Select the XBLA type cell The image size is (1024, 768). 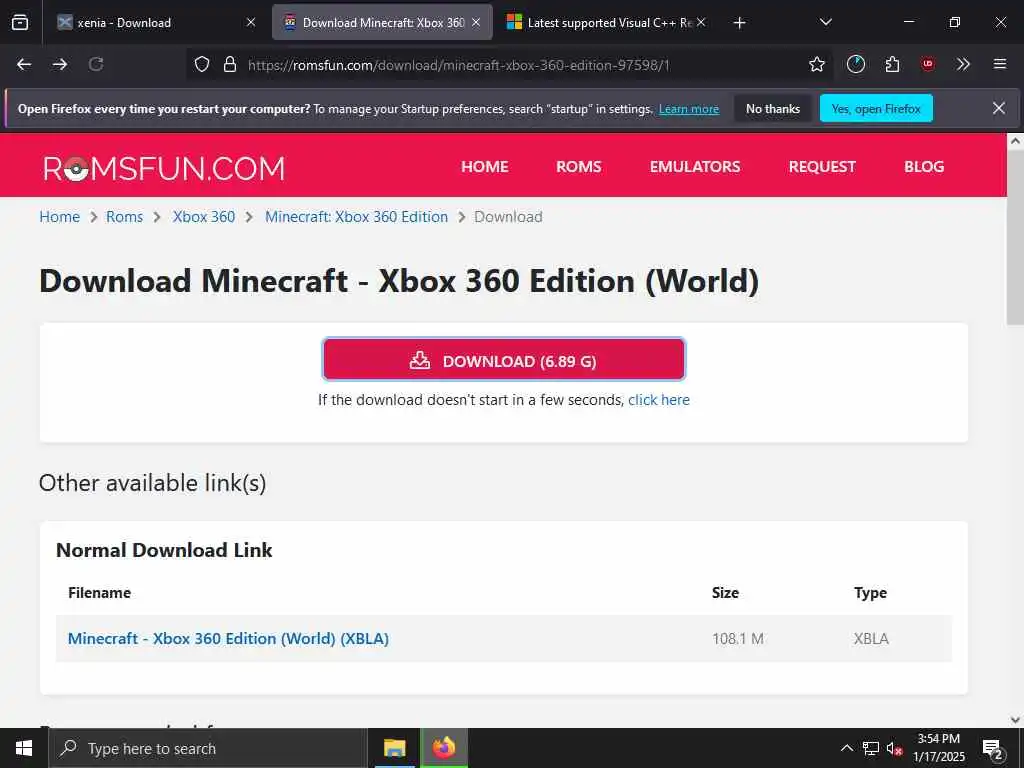871,639
